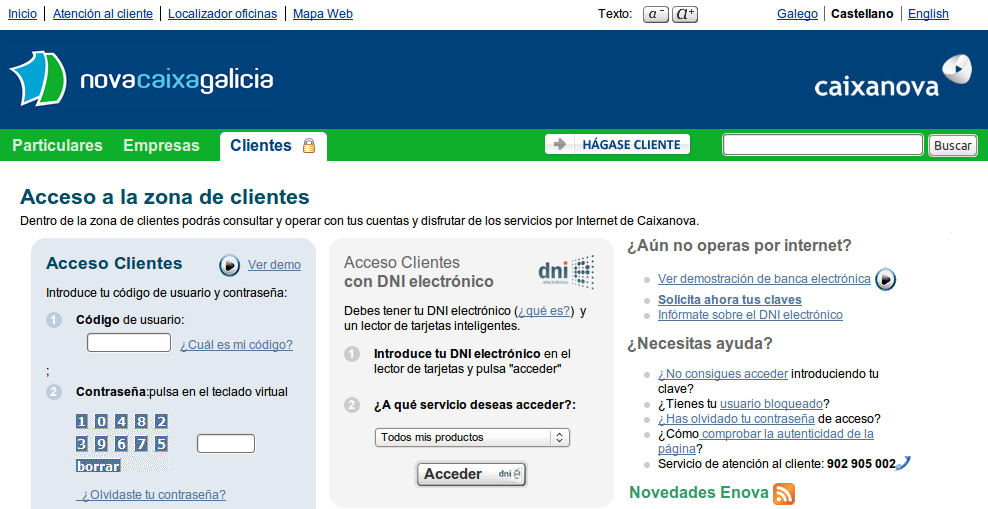
Task: Open the Todos mis productos dropdown
Action: [472, 437]
